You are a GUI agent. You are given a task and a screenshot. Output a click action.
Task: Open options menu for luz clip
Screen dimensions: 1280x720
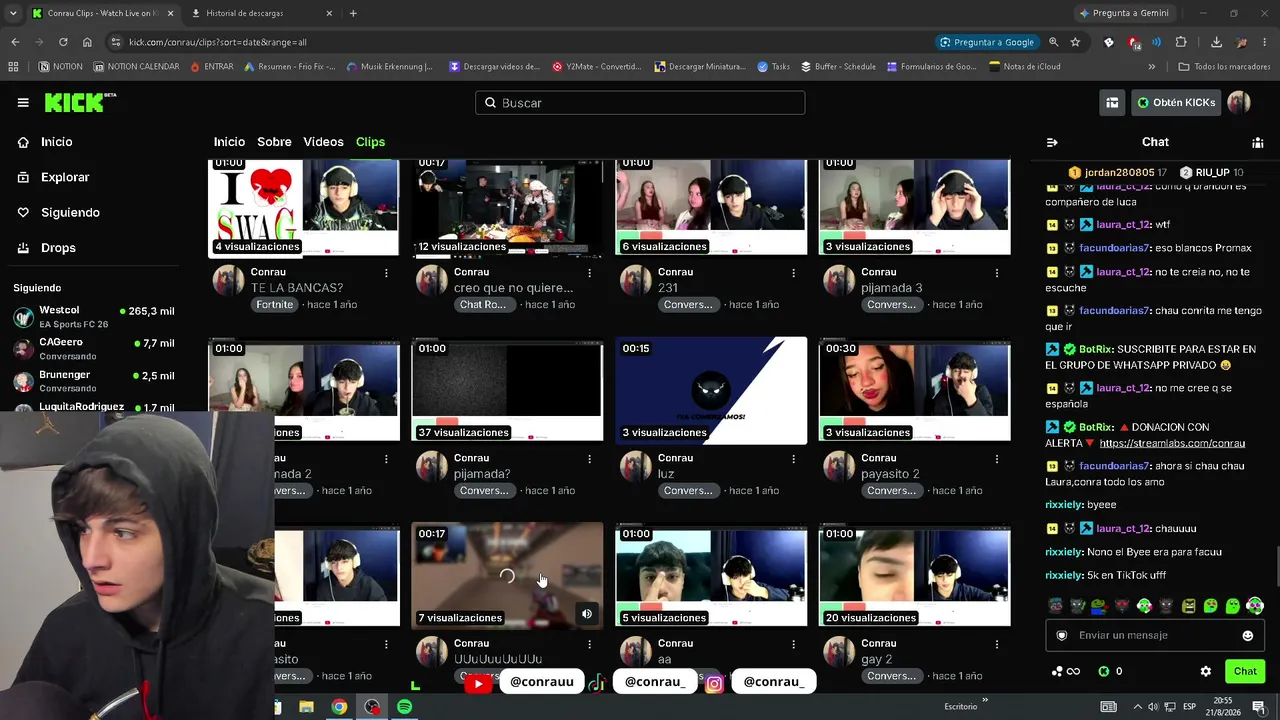(793, 458)
